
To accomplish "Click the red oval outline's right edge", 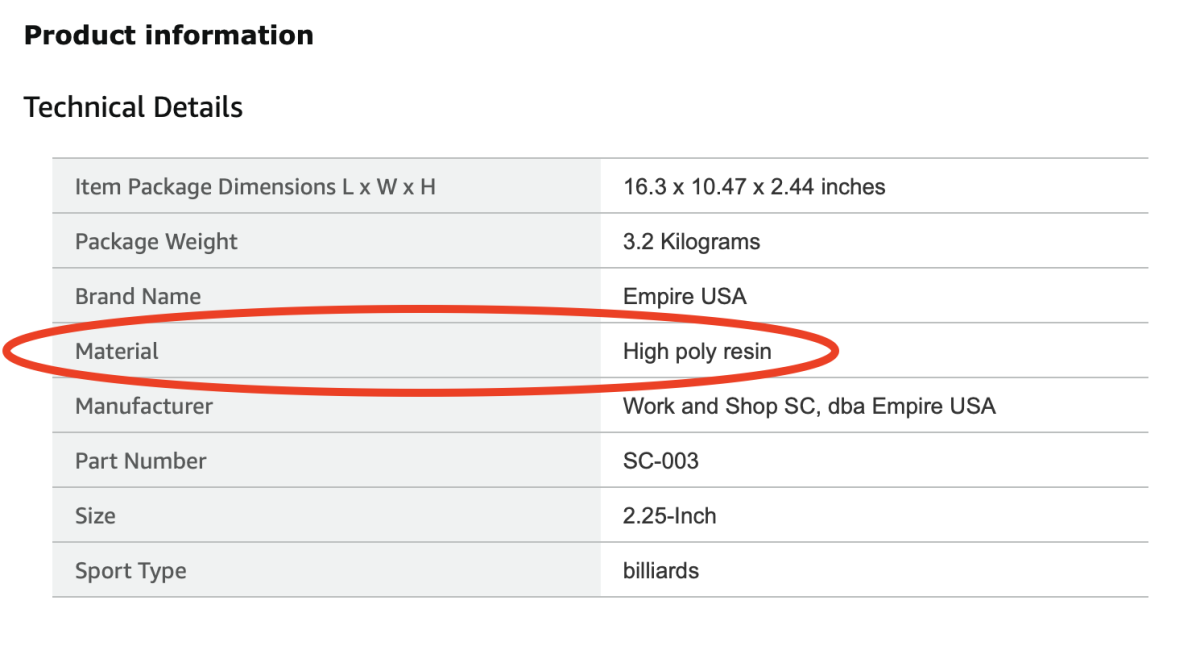I will [x=834, y=351].
